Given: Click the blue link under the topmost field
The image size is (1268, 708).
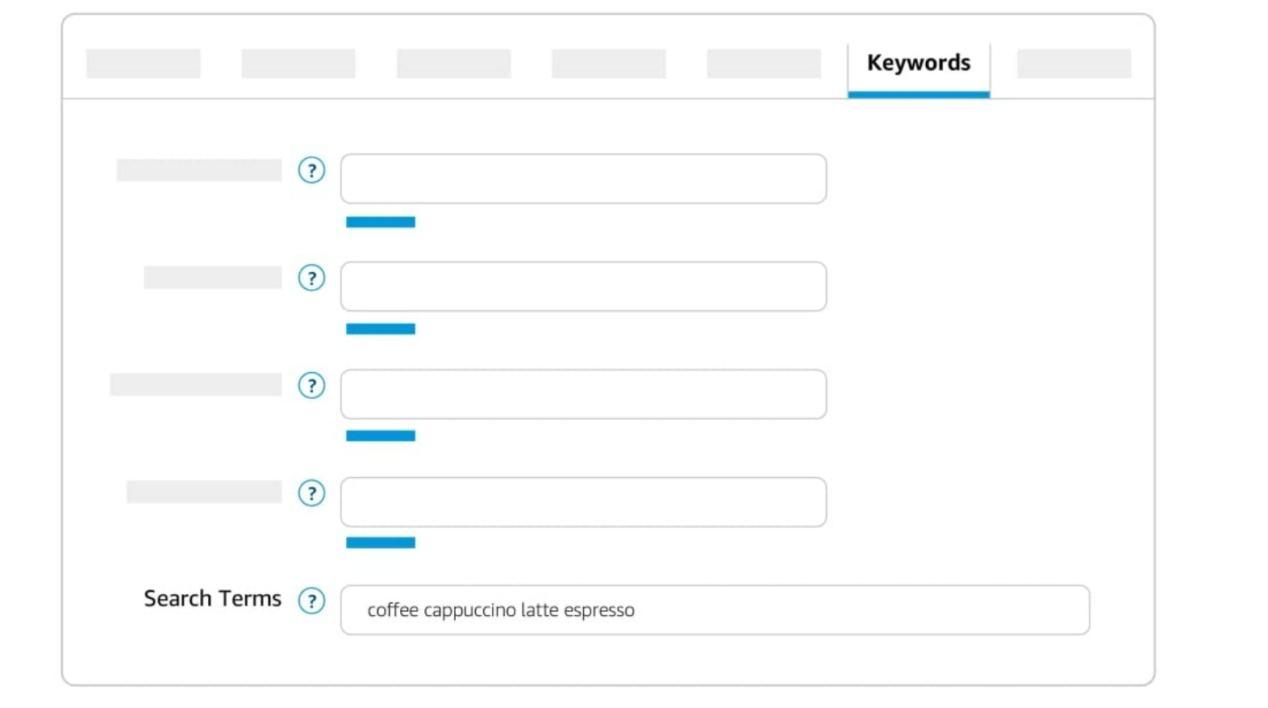Looking at the screenshot, I should click(380, 222).
